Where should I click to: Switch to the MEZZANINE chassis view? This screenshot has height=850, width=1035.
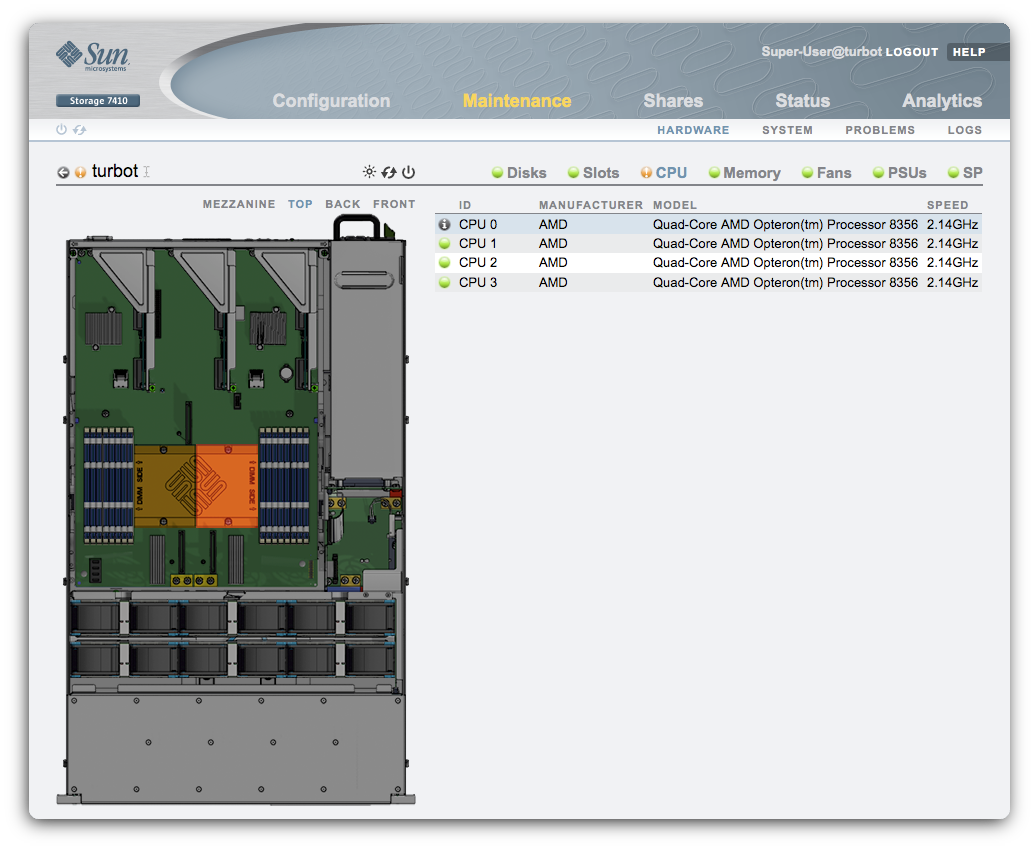click(x=239, y=205)
